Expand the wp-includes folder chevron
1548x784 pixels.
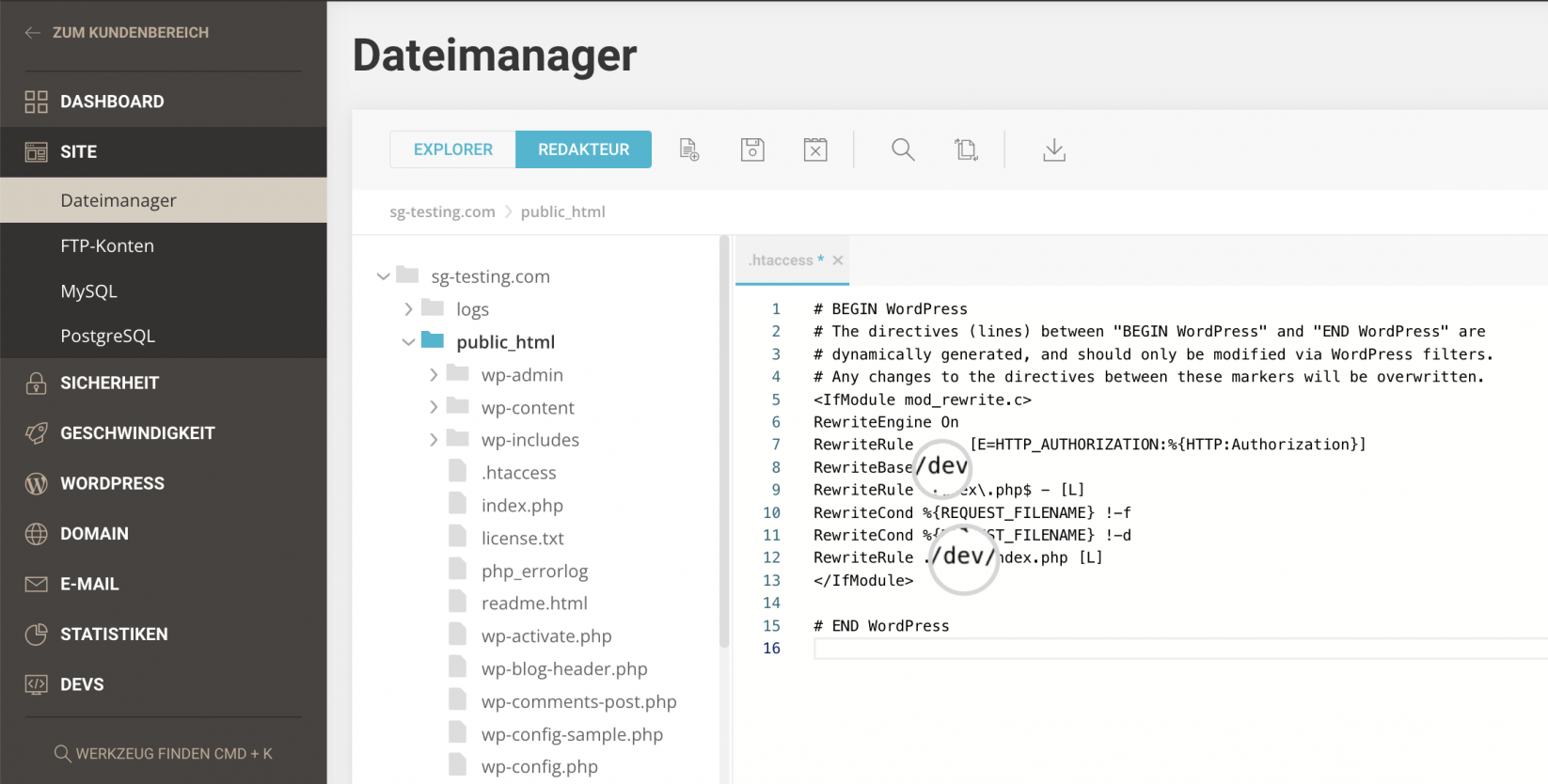coord(434,439)
